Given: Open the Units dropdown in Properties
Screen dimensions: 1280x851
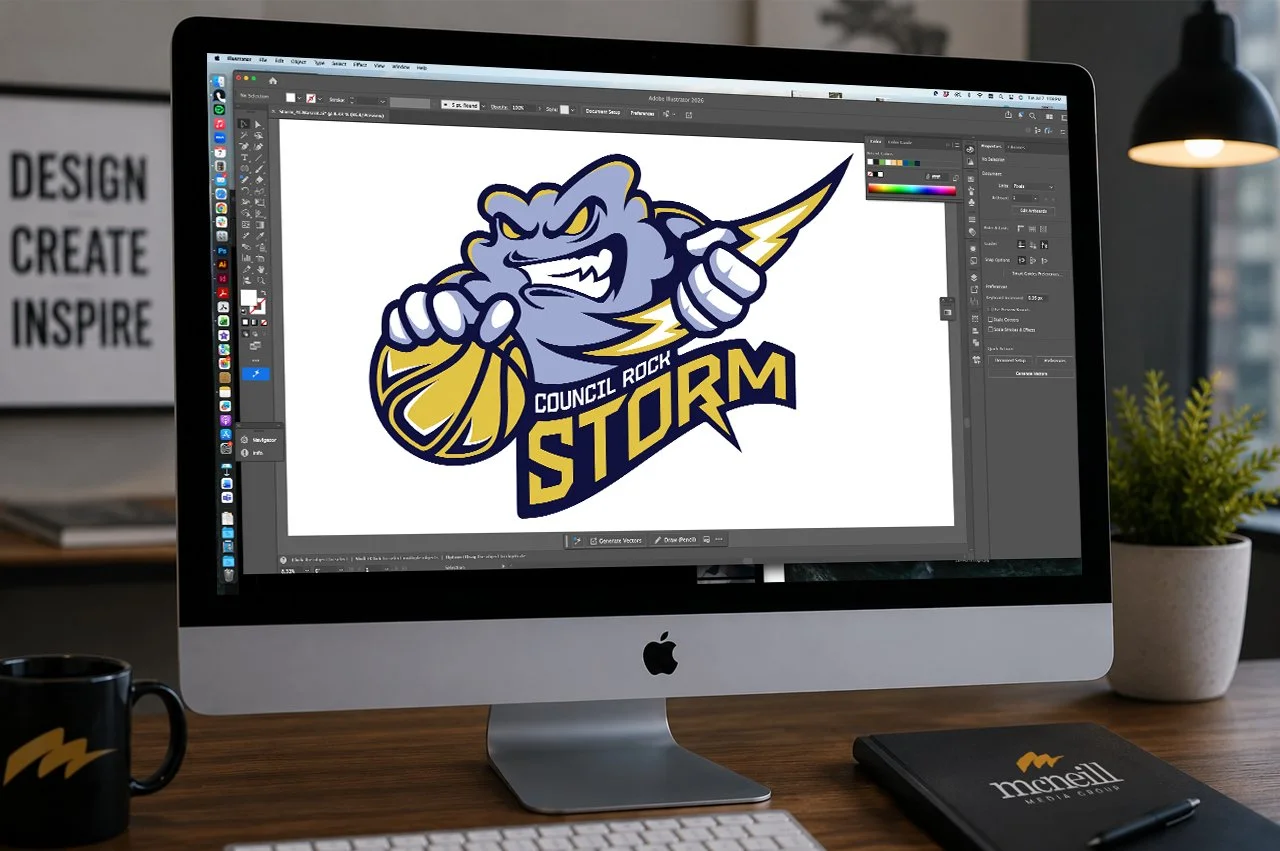Looking at the screenshot, I should (1034, 186).
